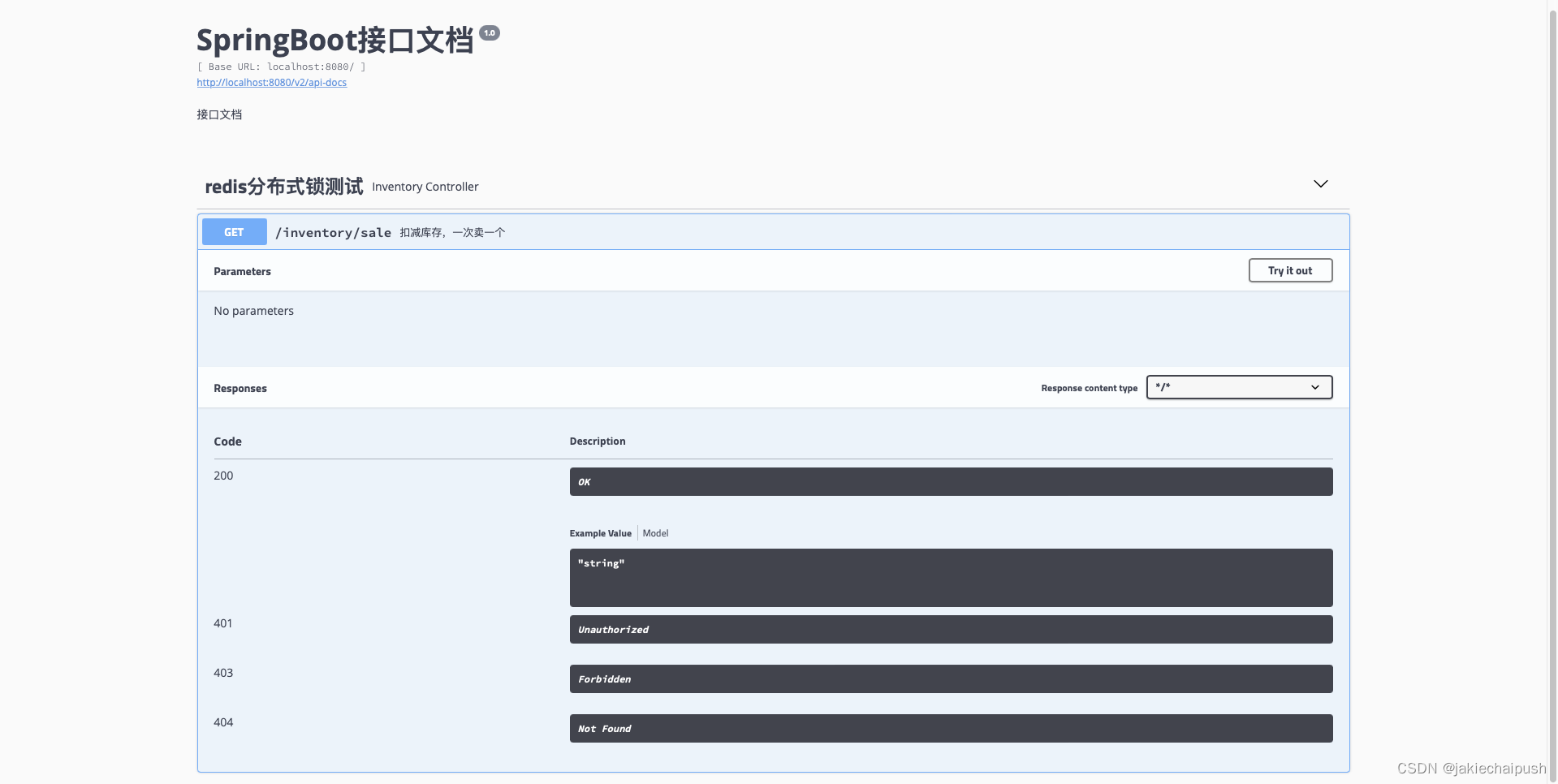This screenshot has height=784, width=1558.
Task: Select the 401 response code
Action: click(x=223, y=623)
